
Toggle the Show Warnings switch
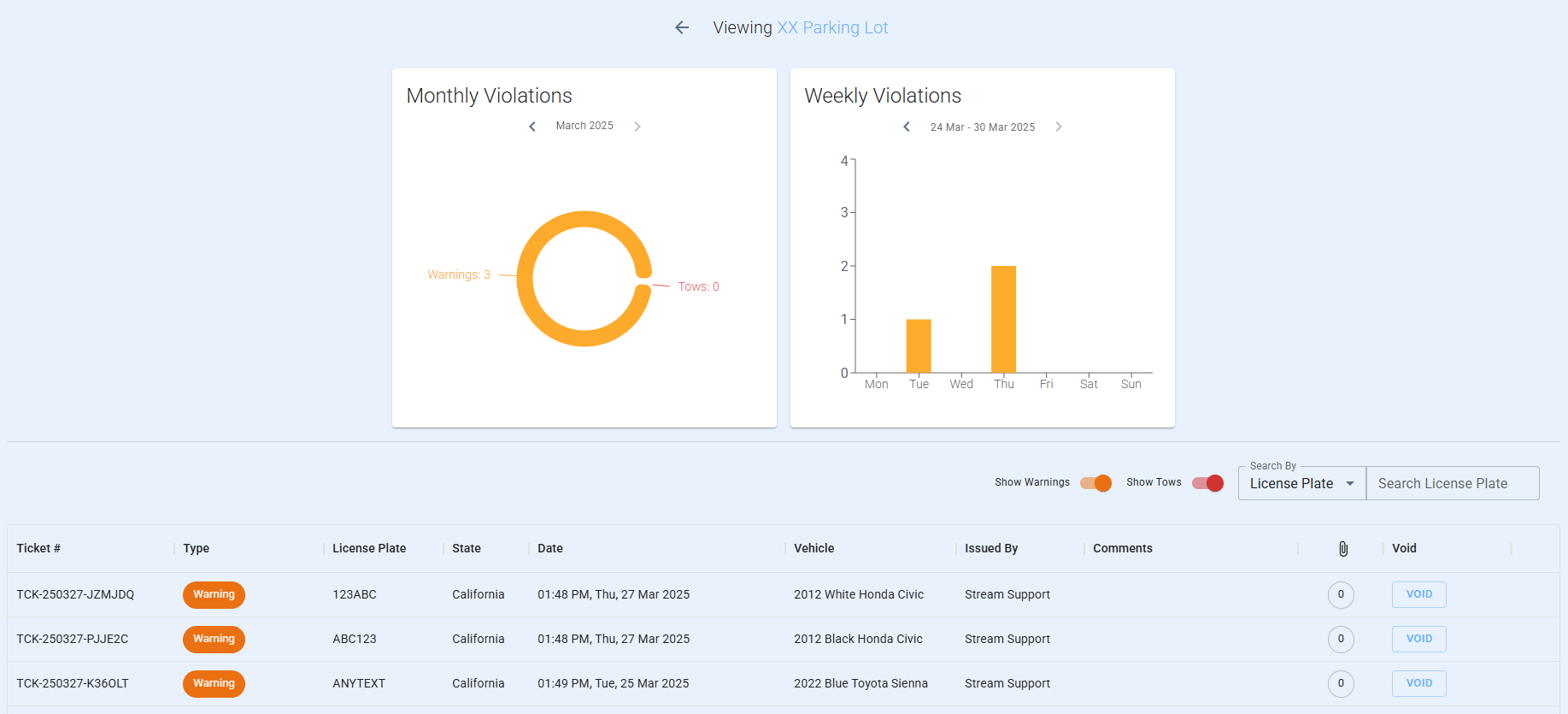[1095, 483]
